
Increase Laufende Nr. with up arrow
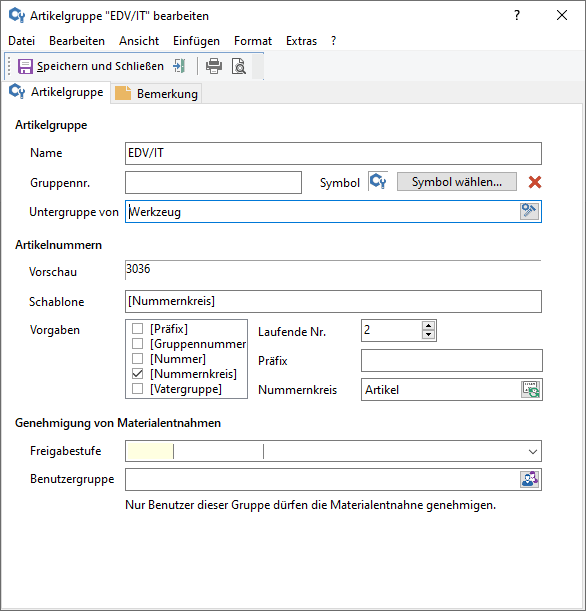(429, 326)
